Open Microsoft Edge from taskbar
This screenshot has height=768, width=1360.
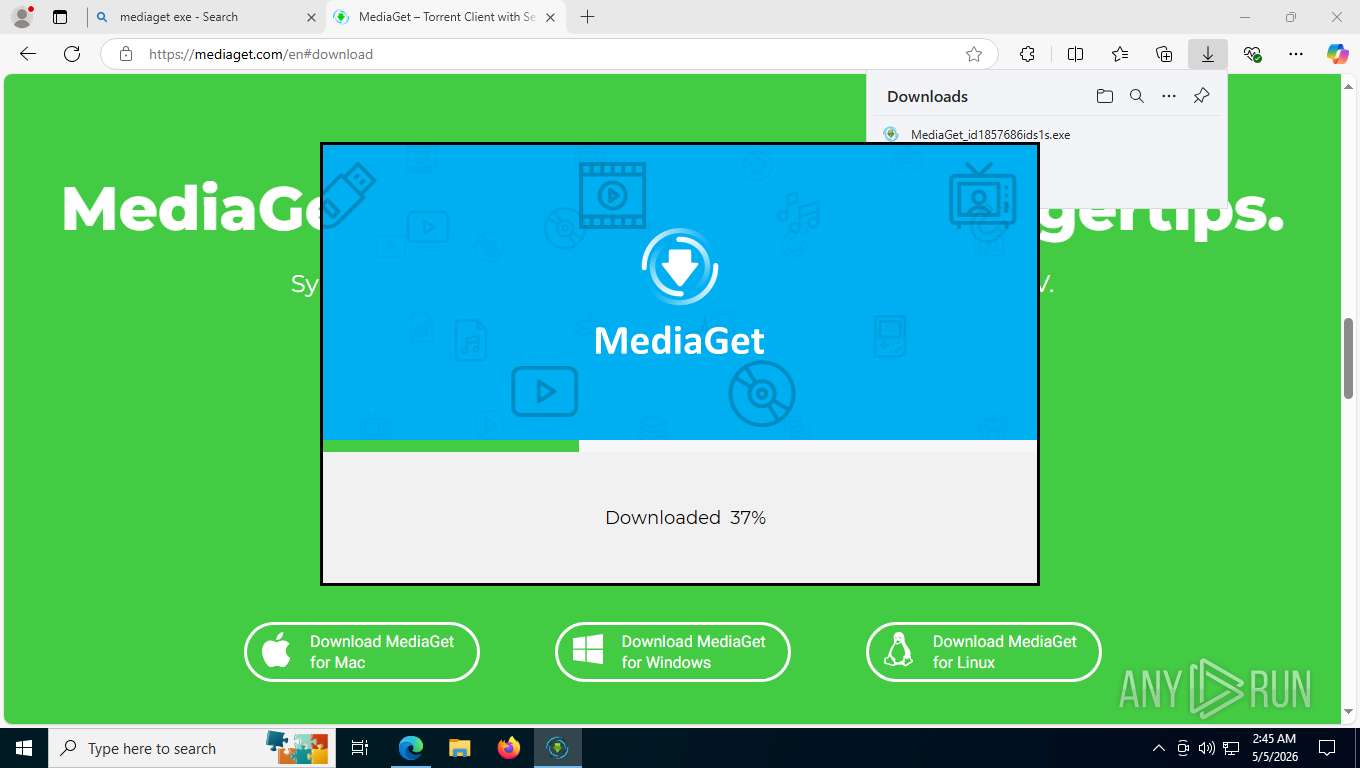pos(411,748)
